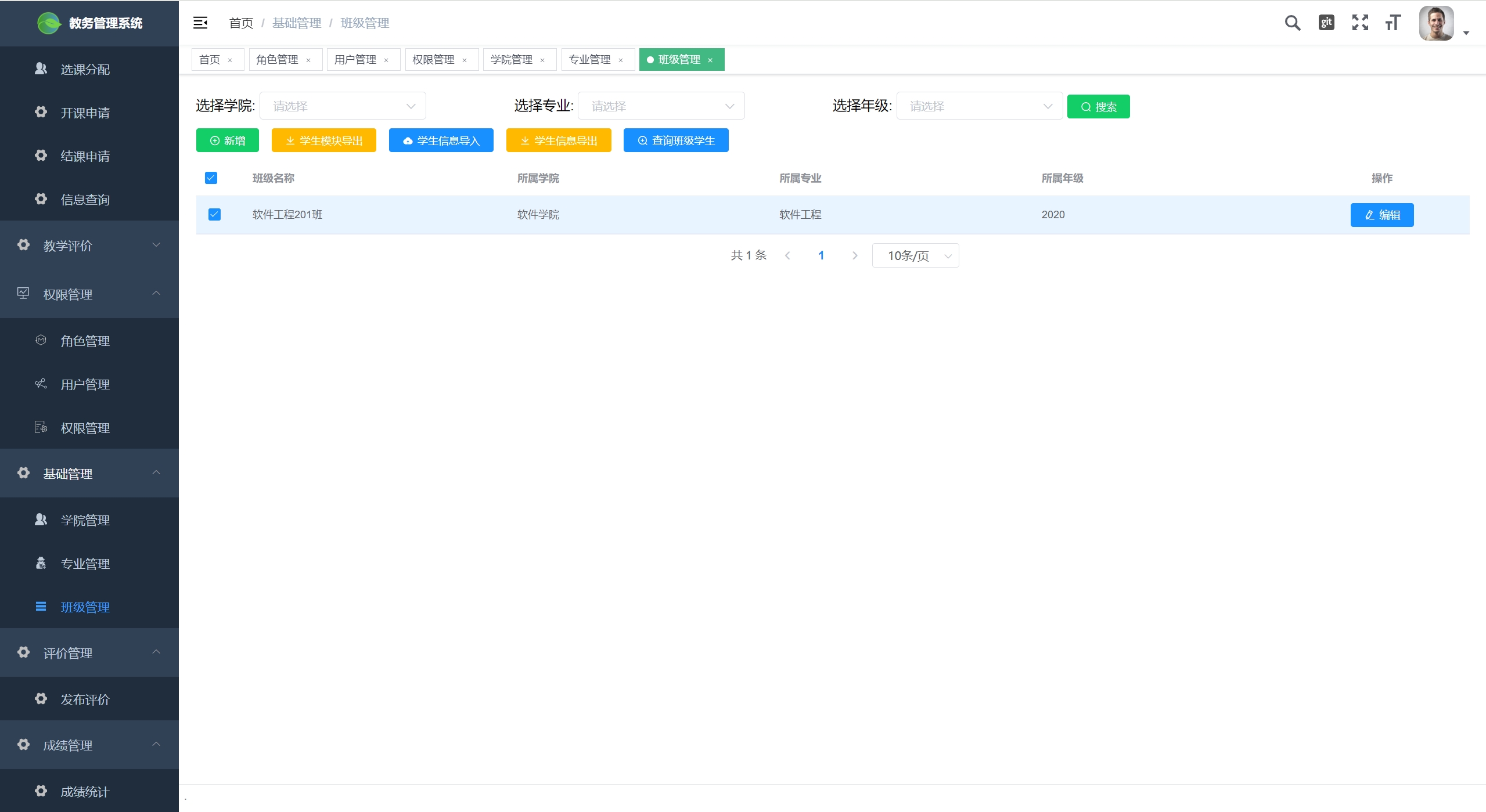Click the green 搜索 button

[1098, 107]
